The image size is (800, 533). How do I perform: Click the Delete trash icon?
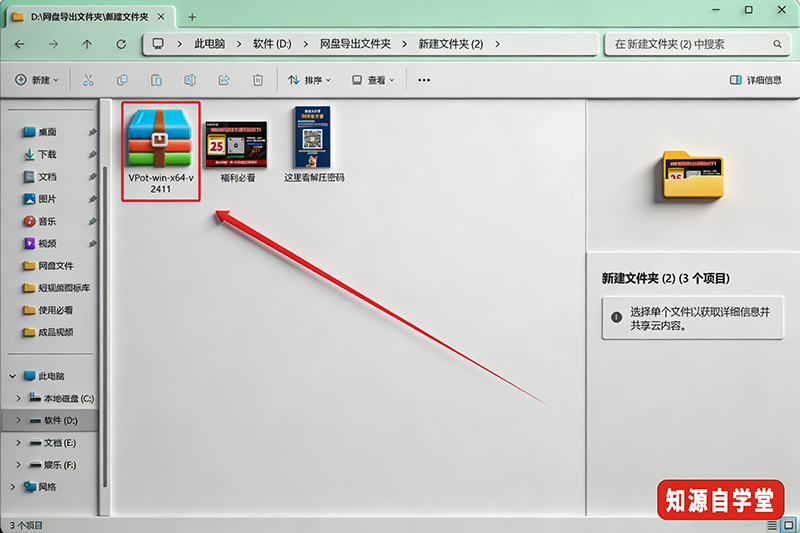[258, 80]
